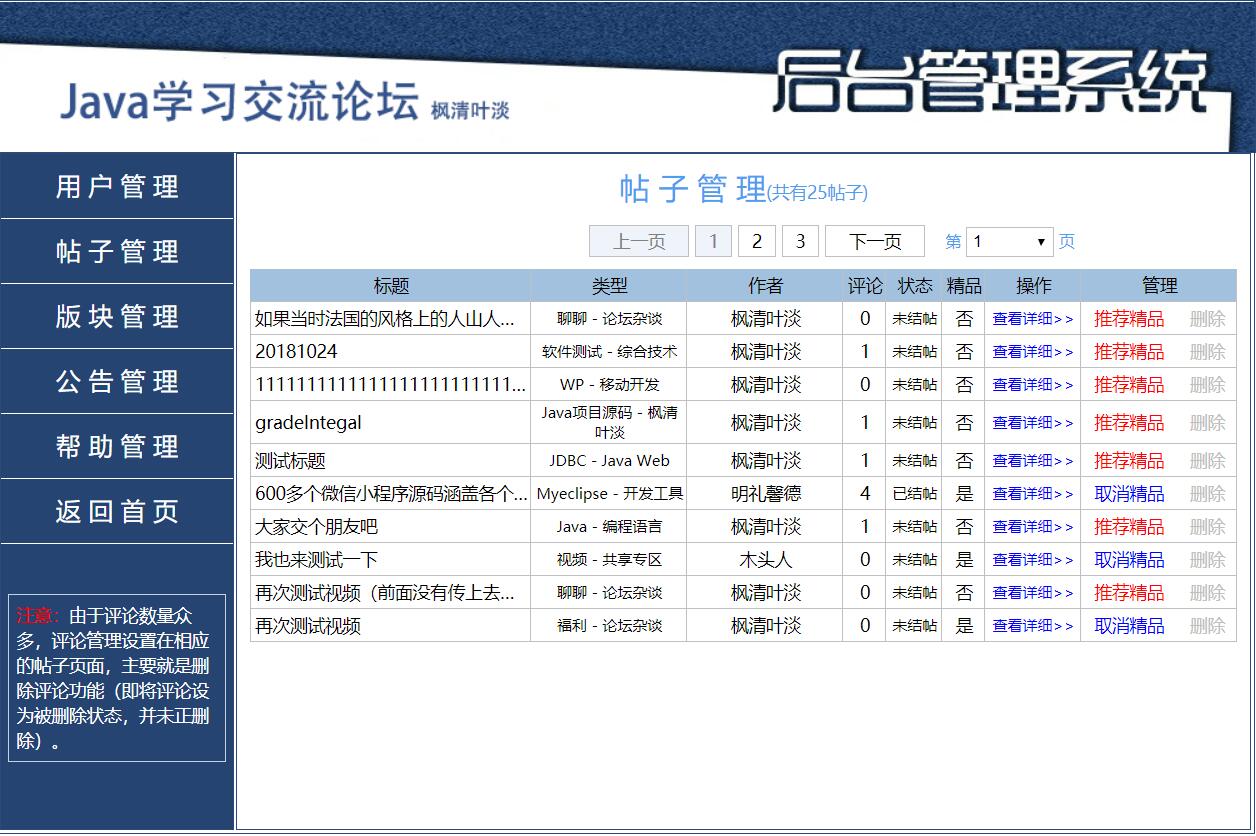The width and height of the screenshot is (1256, 836).
Task: Click the 类型 column header
Action: pos(609,286)
